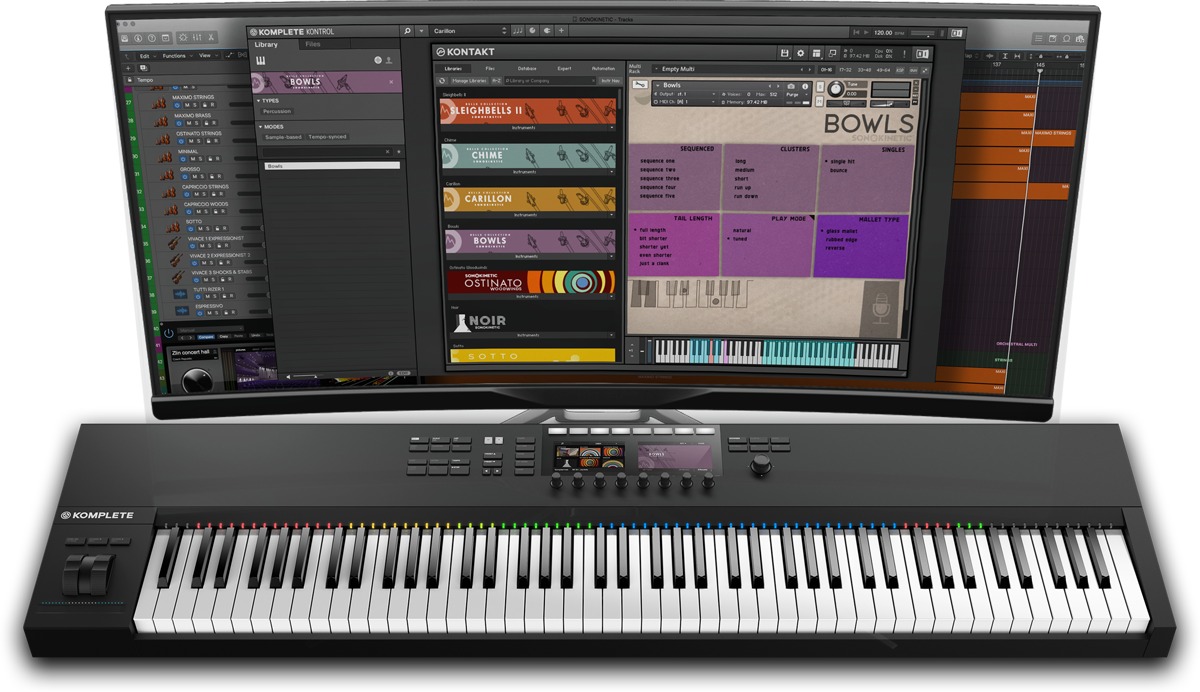Click the refresh icon beside Manage Libraries

click(x=442, y=79)
